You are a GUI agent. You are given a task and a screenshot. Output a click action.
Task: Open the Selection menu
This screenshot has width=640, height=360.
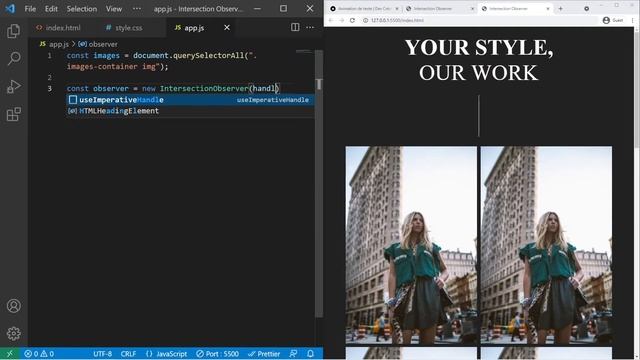82,9
